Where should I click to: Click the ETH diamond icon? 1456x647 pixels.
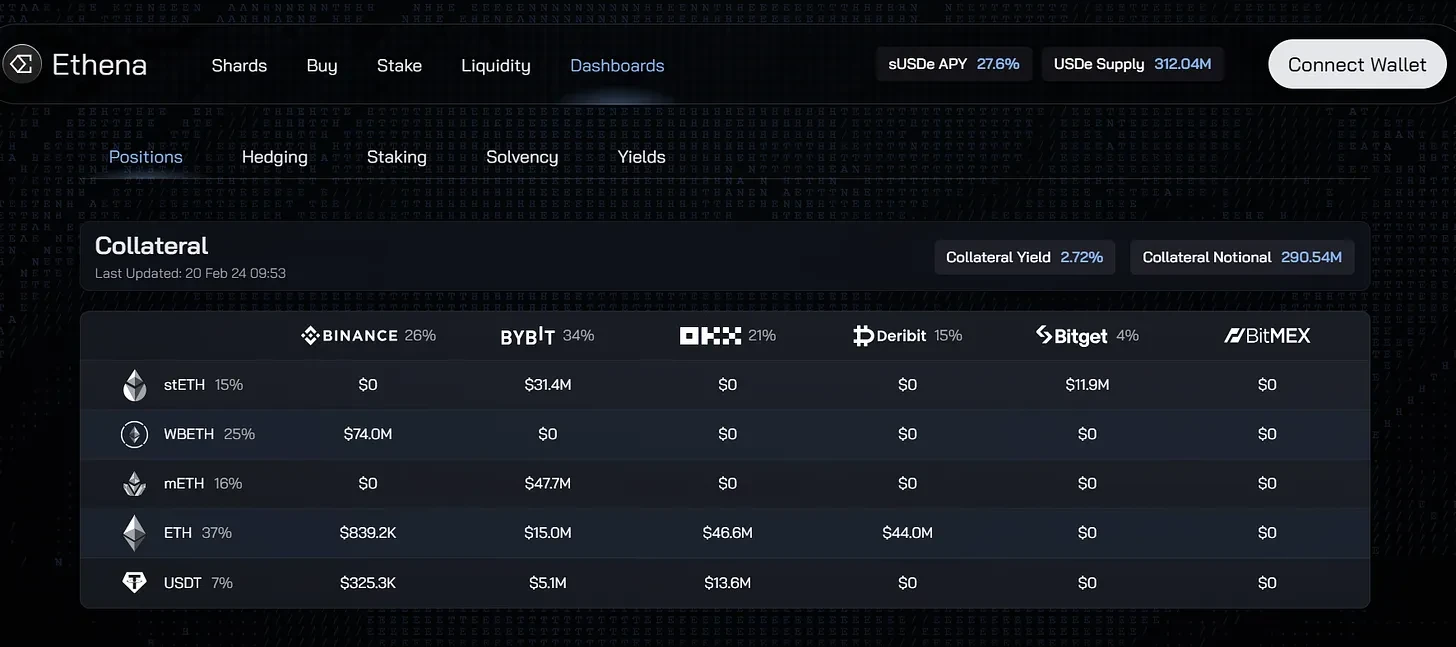tap(134, 533)
